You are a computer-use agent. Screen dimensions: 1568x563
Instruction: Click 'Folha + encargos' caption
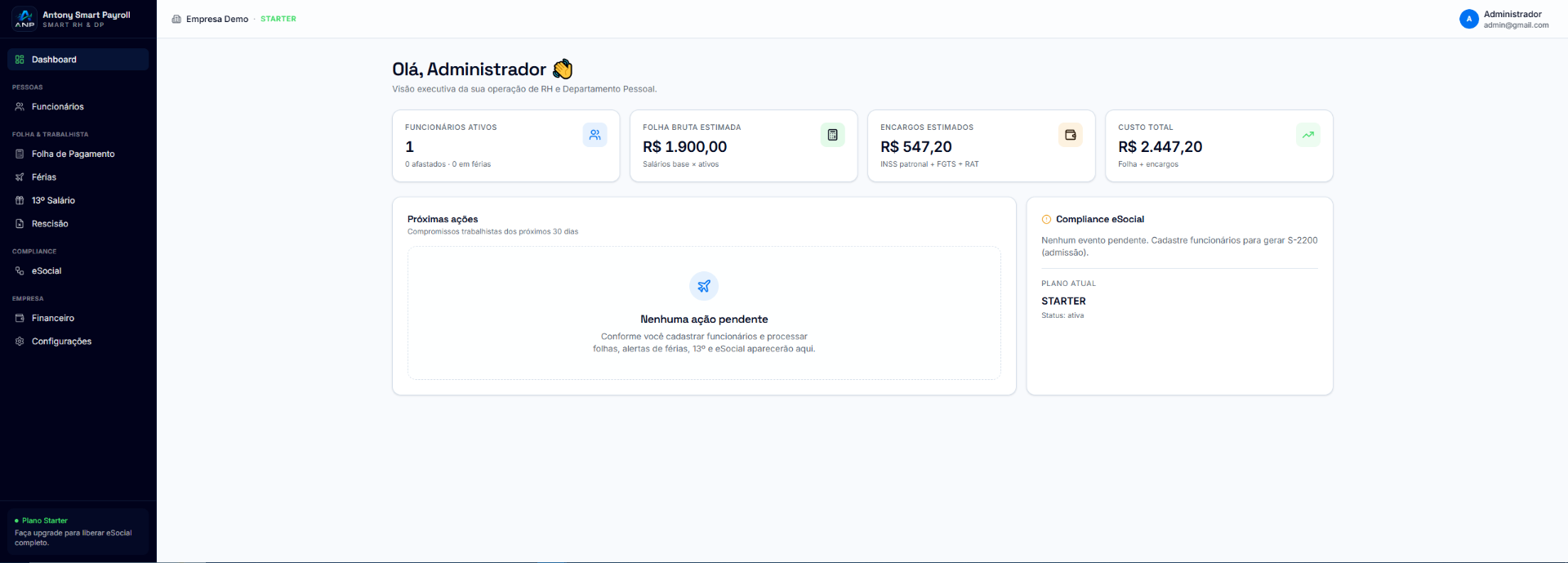[x=1148, y=164]
